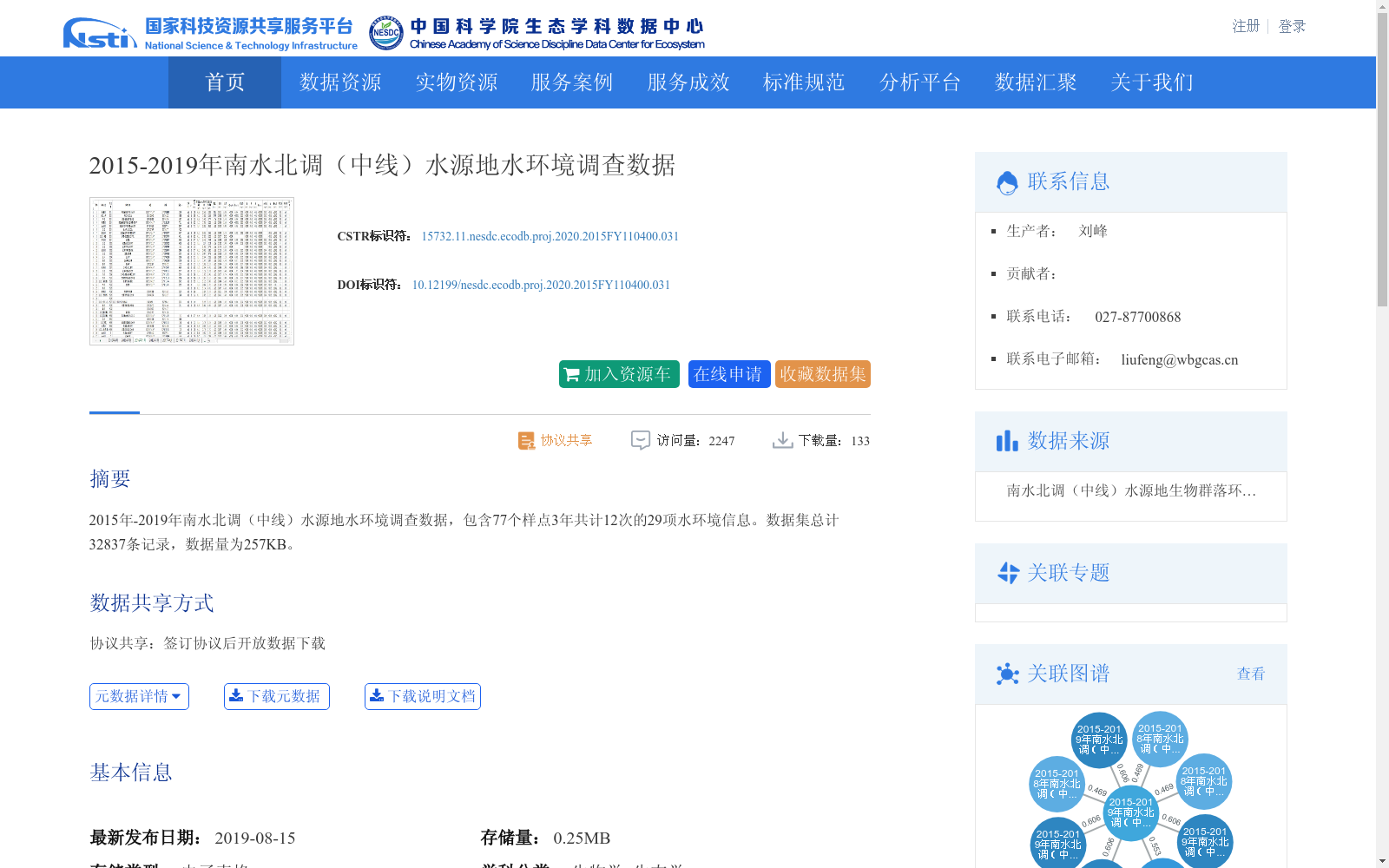Click the 下载元数据 button
This screenshot has width=1389, height=868.
tap(277, 696)
